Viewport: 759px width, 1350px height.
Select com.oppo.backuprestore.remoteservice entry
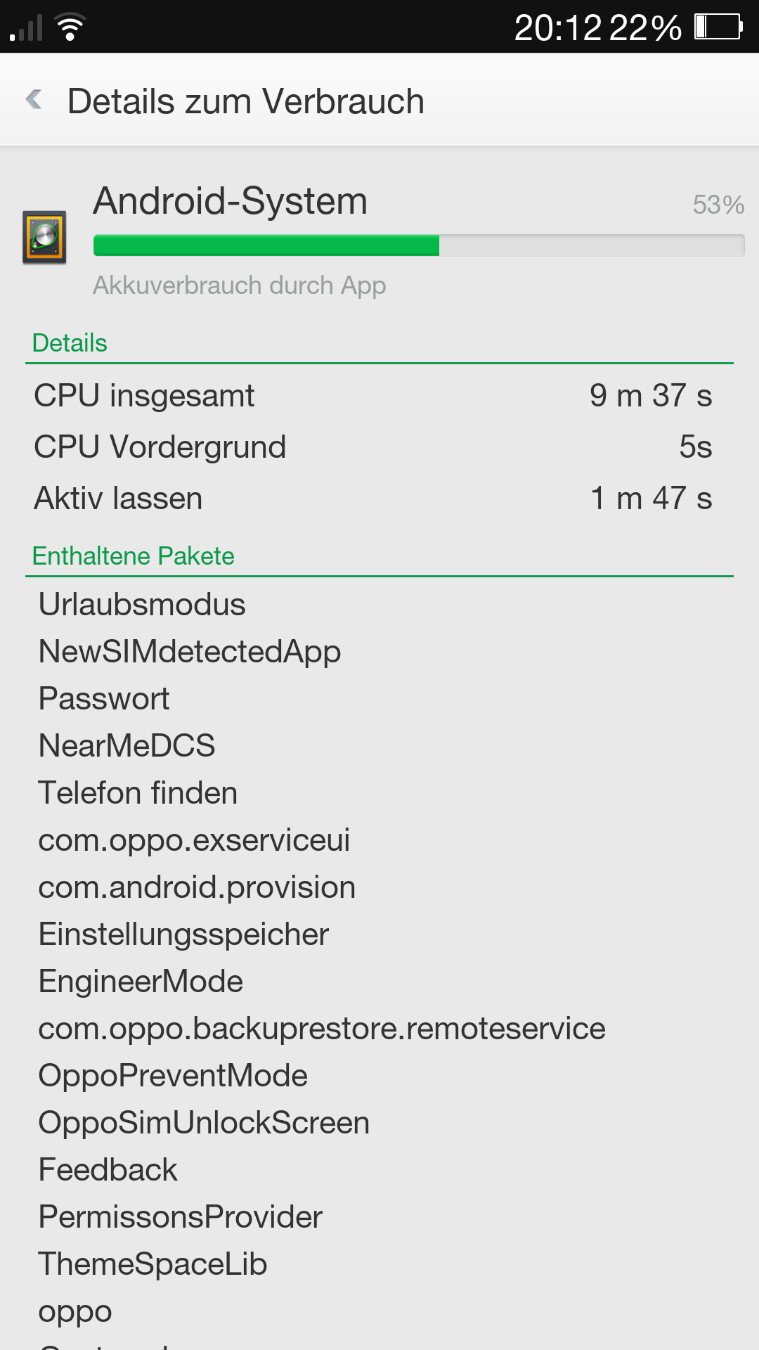(321, 1028)
